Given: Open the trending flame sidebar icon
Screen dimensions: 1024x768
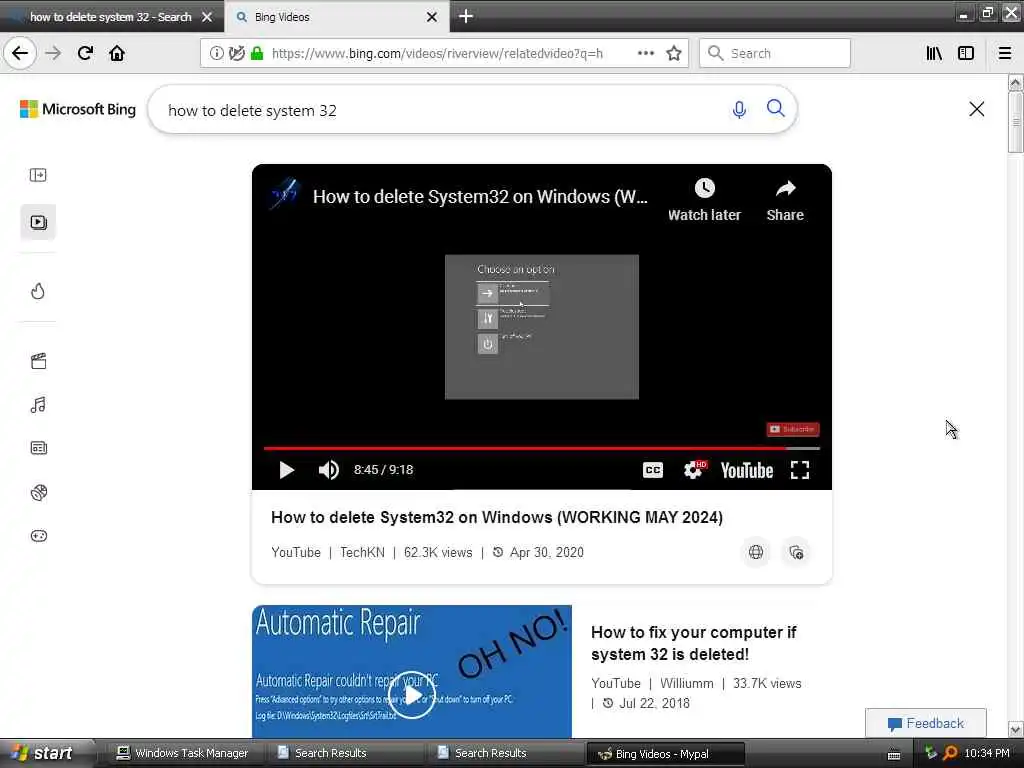Looking at the screenshot, I should [38, 291].
